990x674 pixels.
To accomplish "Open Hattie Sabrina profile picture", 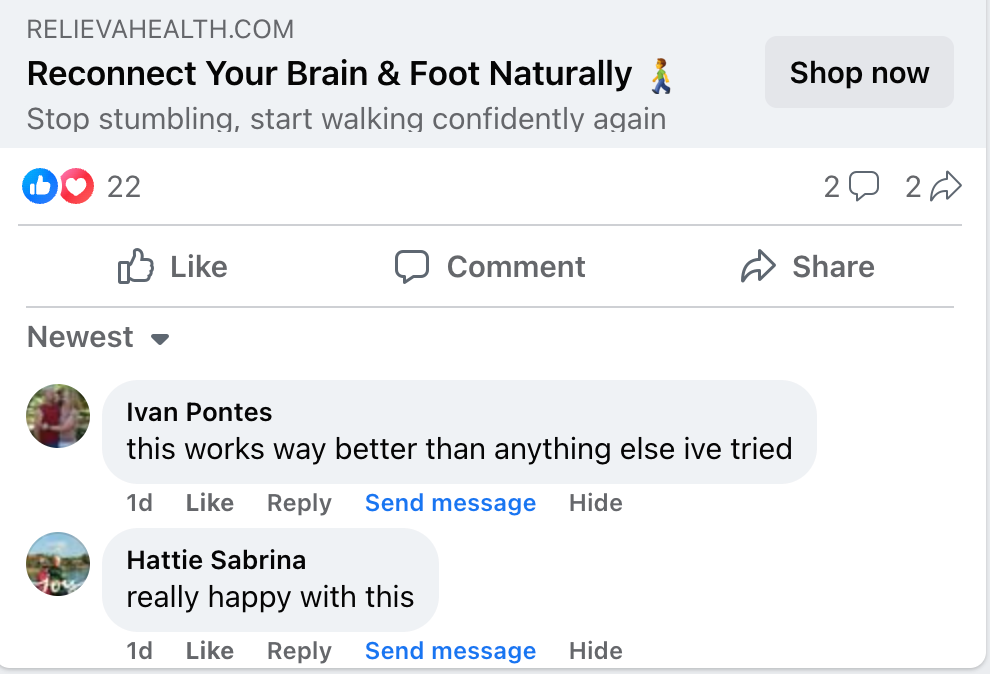I will tap(58, 564).
